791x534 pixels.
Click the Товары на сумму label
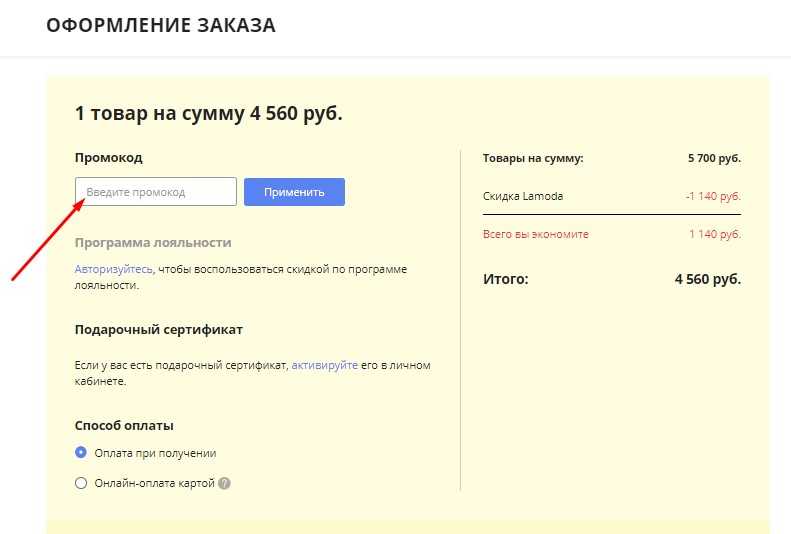(533, 158)
